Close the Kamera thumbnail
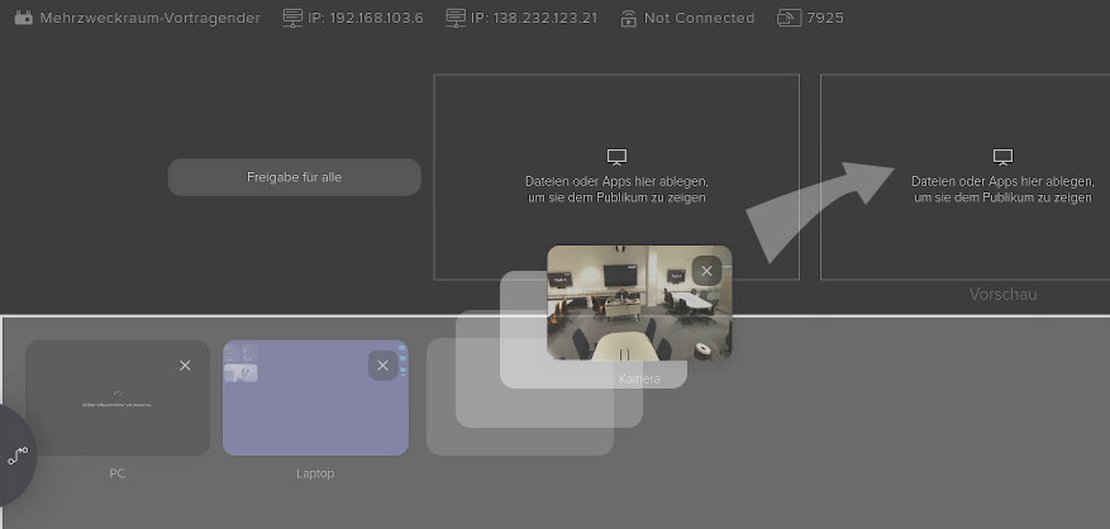The image size is (1110, 529). (707, 271)
